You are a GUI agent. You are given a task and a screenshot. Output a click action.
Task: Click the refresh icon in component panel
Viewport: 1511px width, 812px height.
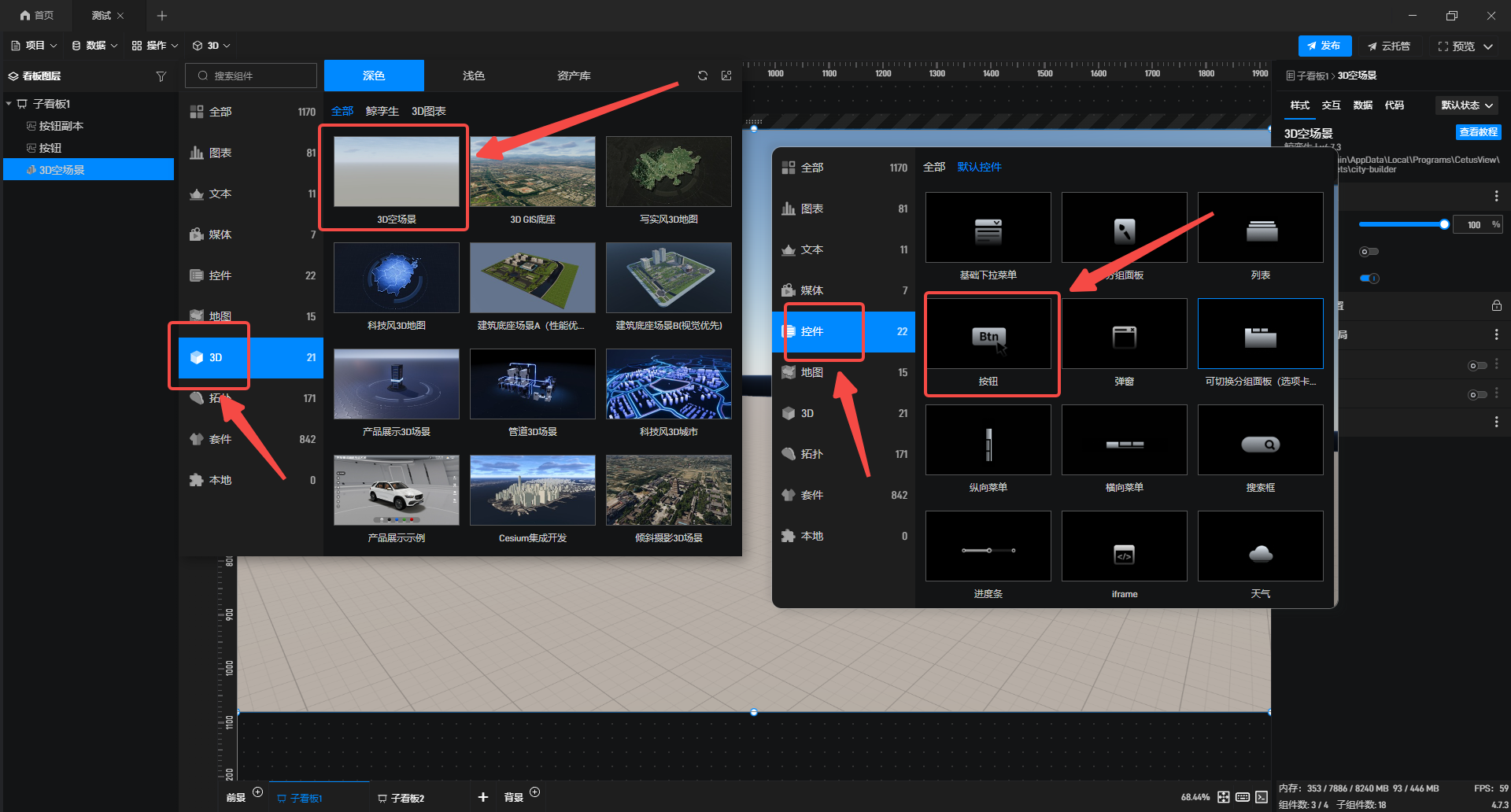702,76
